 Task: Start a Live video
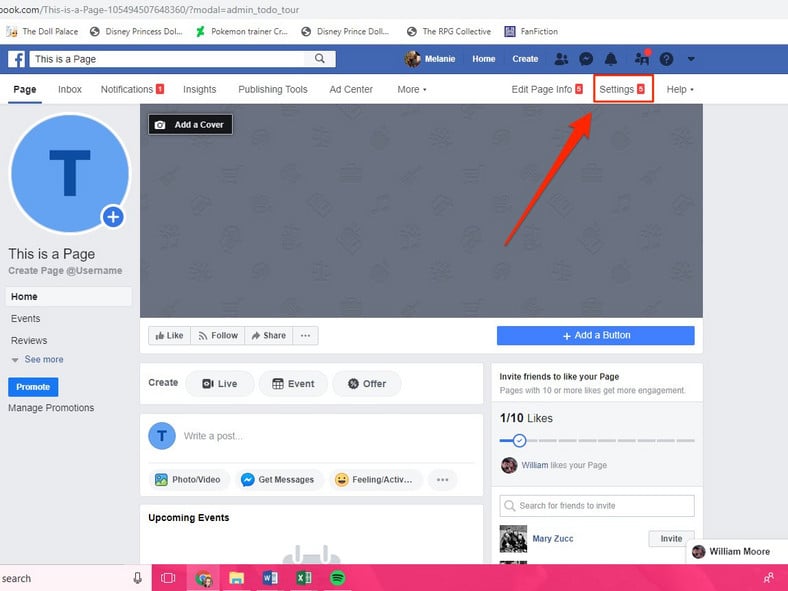[220, 383]
